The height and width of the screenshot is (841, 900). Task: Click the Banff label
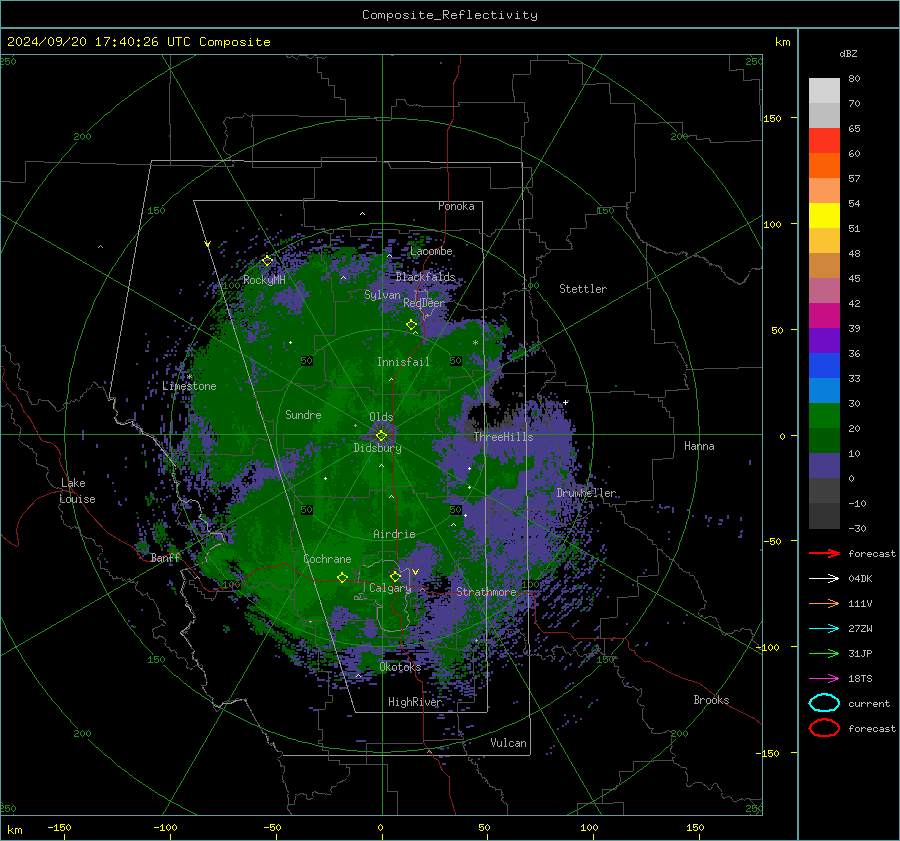[165, 558]
